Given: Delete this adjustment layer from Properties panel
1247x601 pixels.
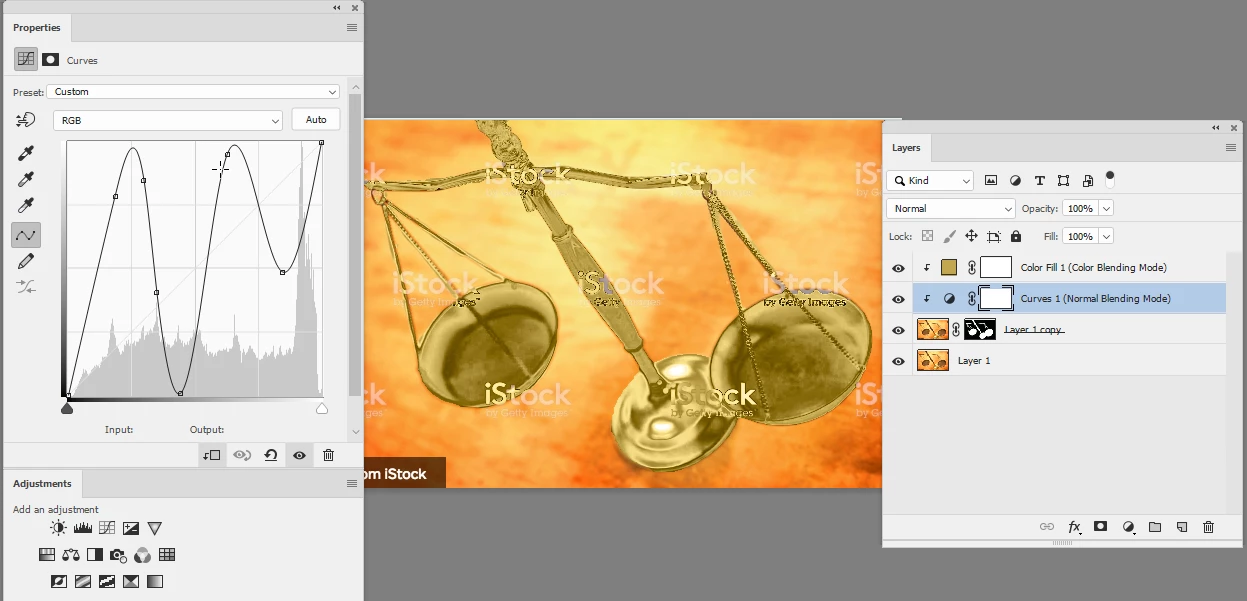Looking at the screenshot, I should pos(328,455).
